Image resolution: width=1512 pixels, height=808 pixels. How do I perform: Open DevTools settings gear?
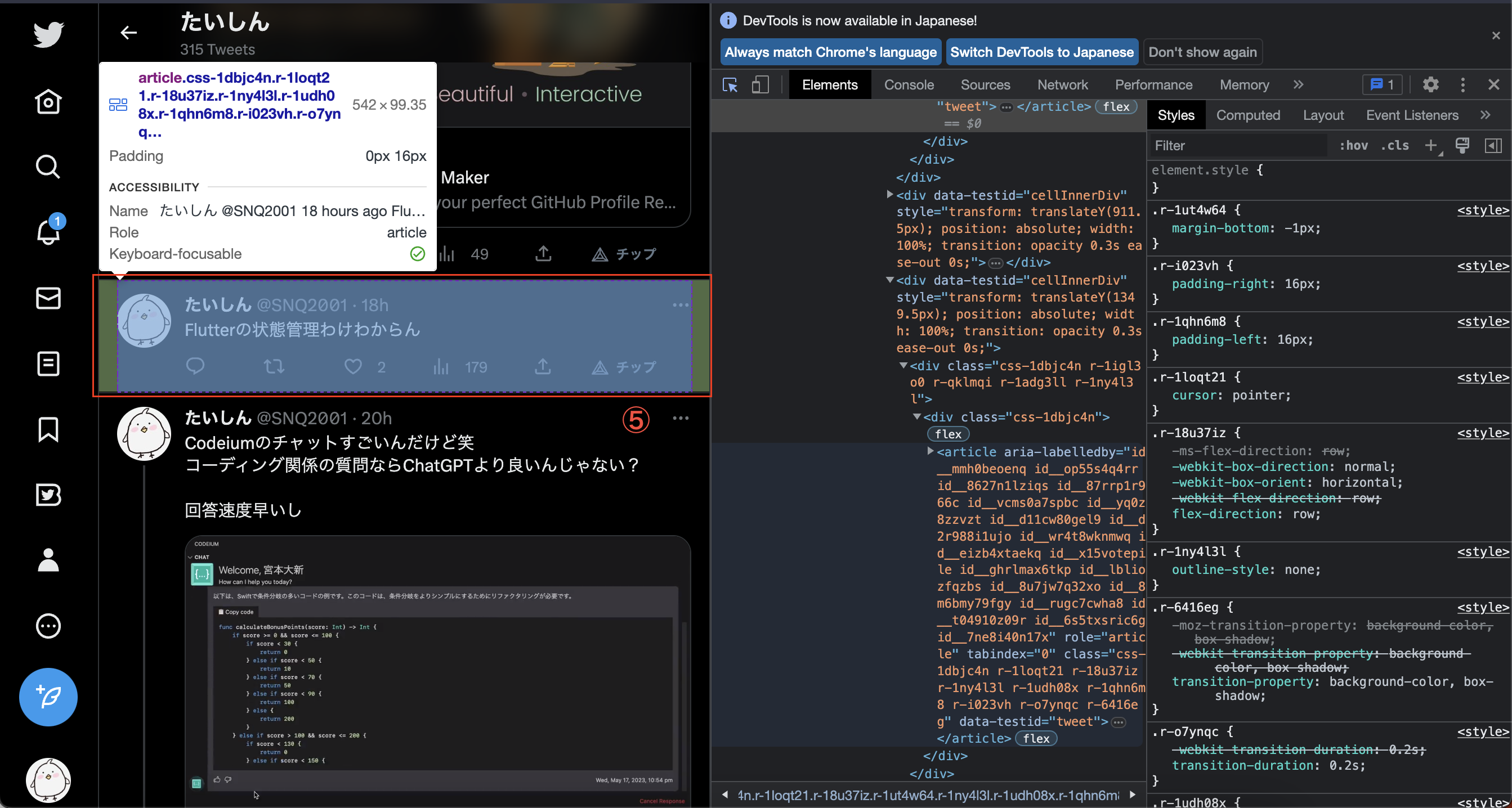click(1430, 84)
